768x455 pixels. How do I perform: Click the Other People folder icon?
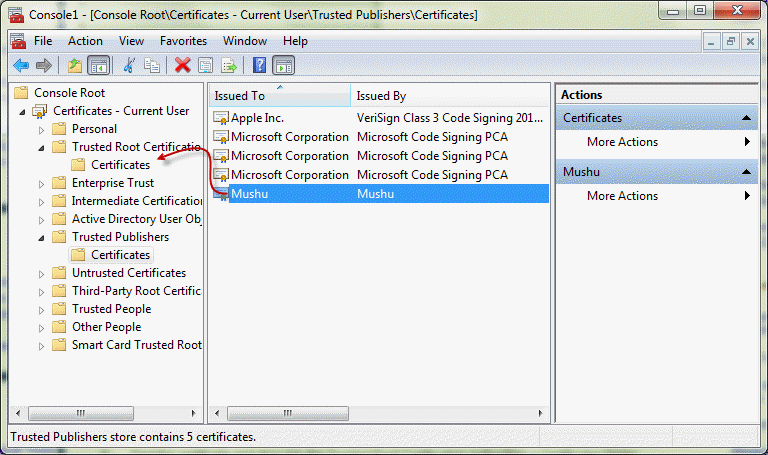(59, 327)
